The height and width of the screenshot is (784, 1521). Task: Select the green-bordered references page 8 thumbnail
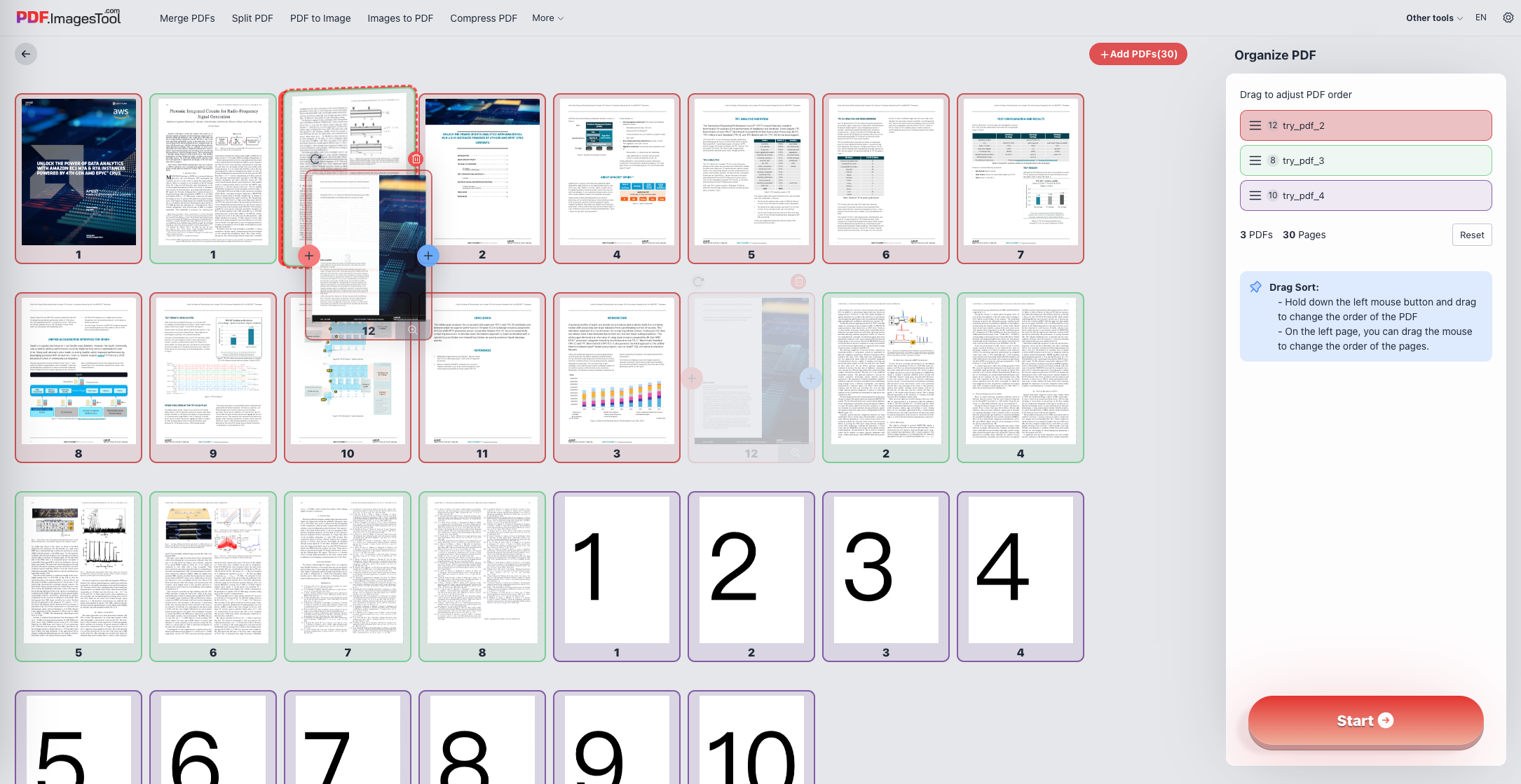(x=482, y=577)
